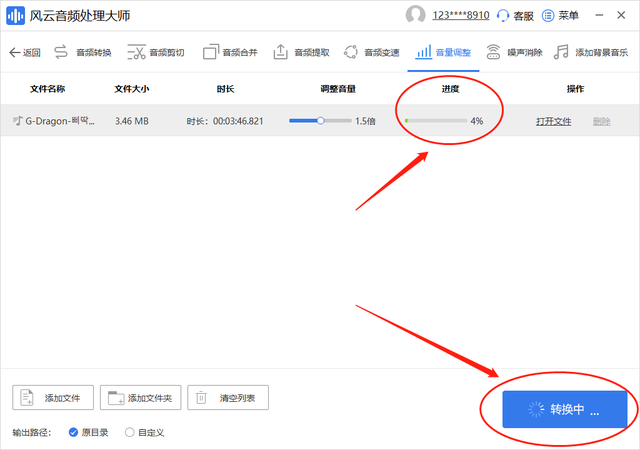This screenshot has width=640, height=450.
Task: Click the volume adjustment slider handle
Action: point(321,120)
